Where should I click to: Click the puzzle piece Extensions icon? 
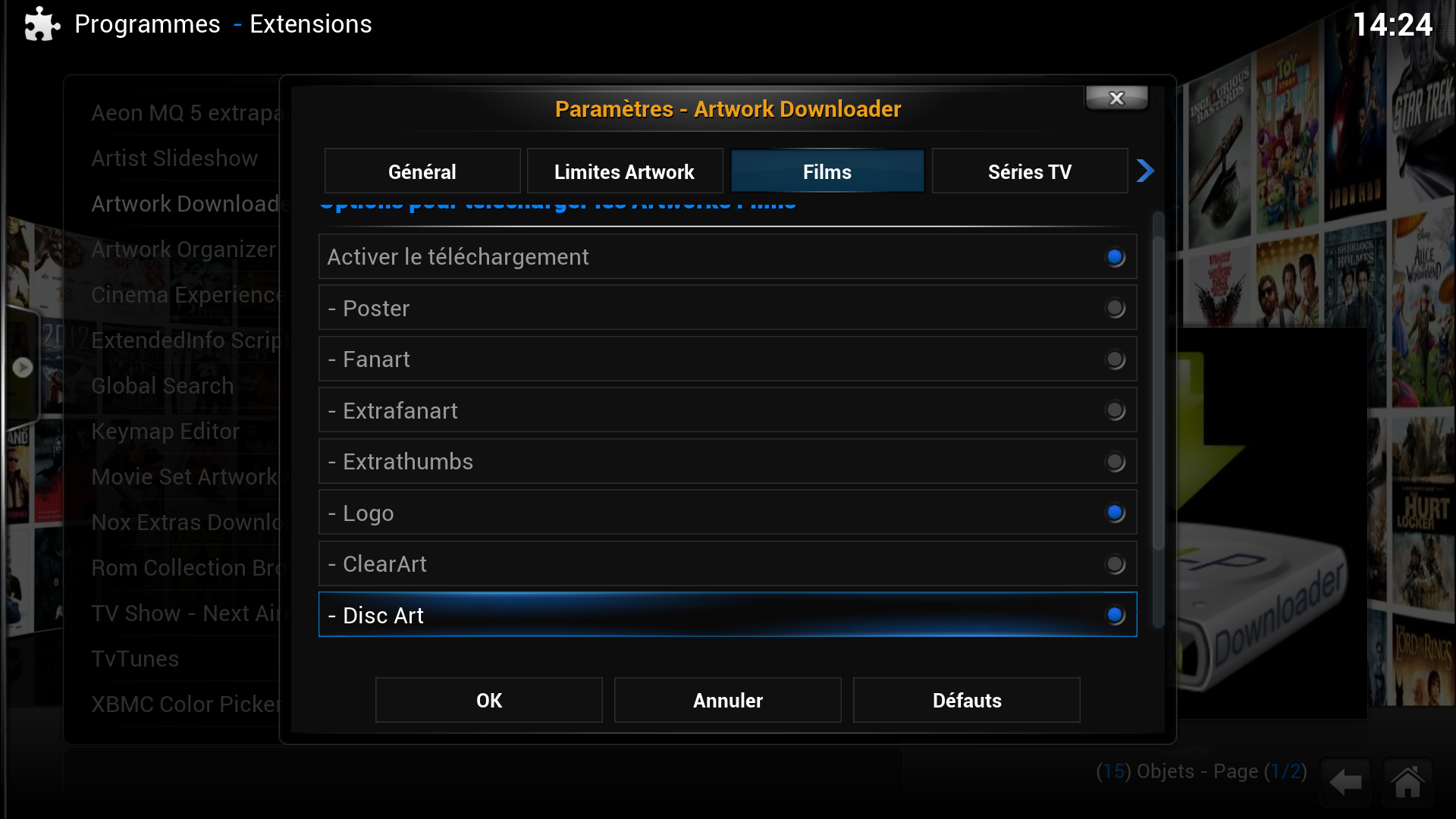42,24
